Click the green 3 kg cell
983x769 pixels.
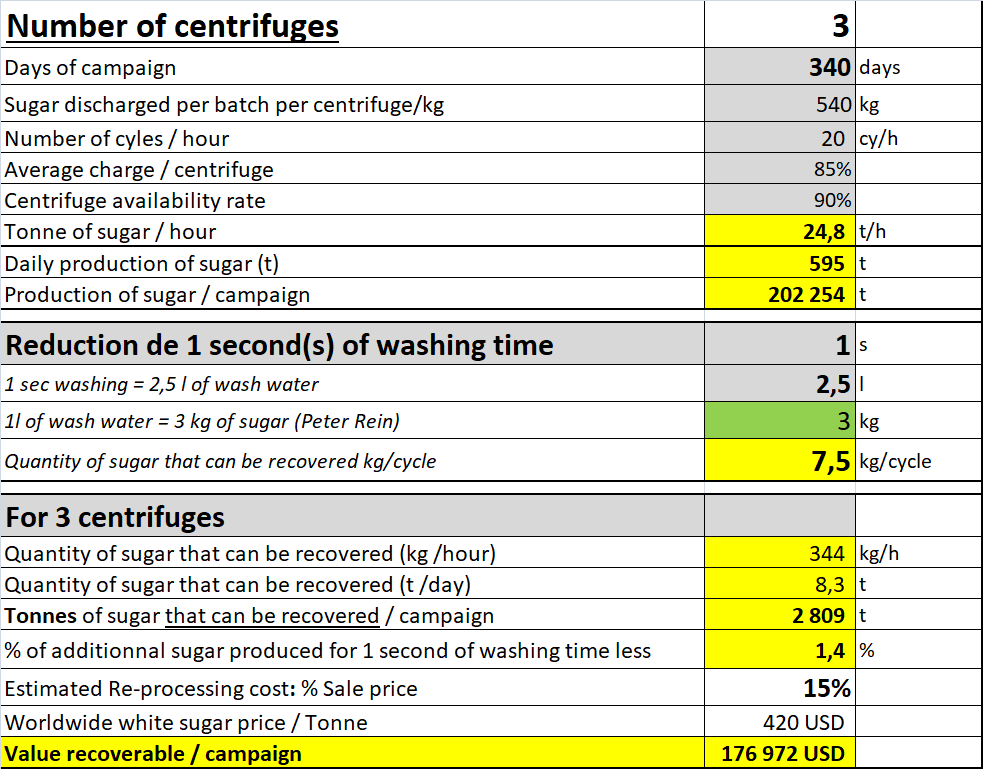click(x=780, y=421)
